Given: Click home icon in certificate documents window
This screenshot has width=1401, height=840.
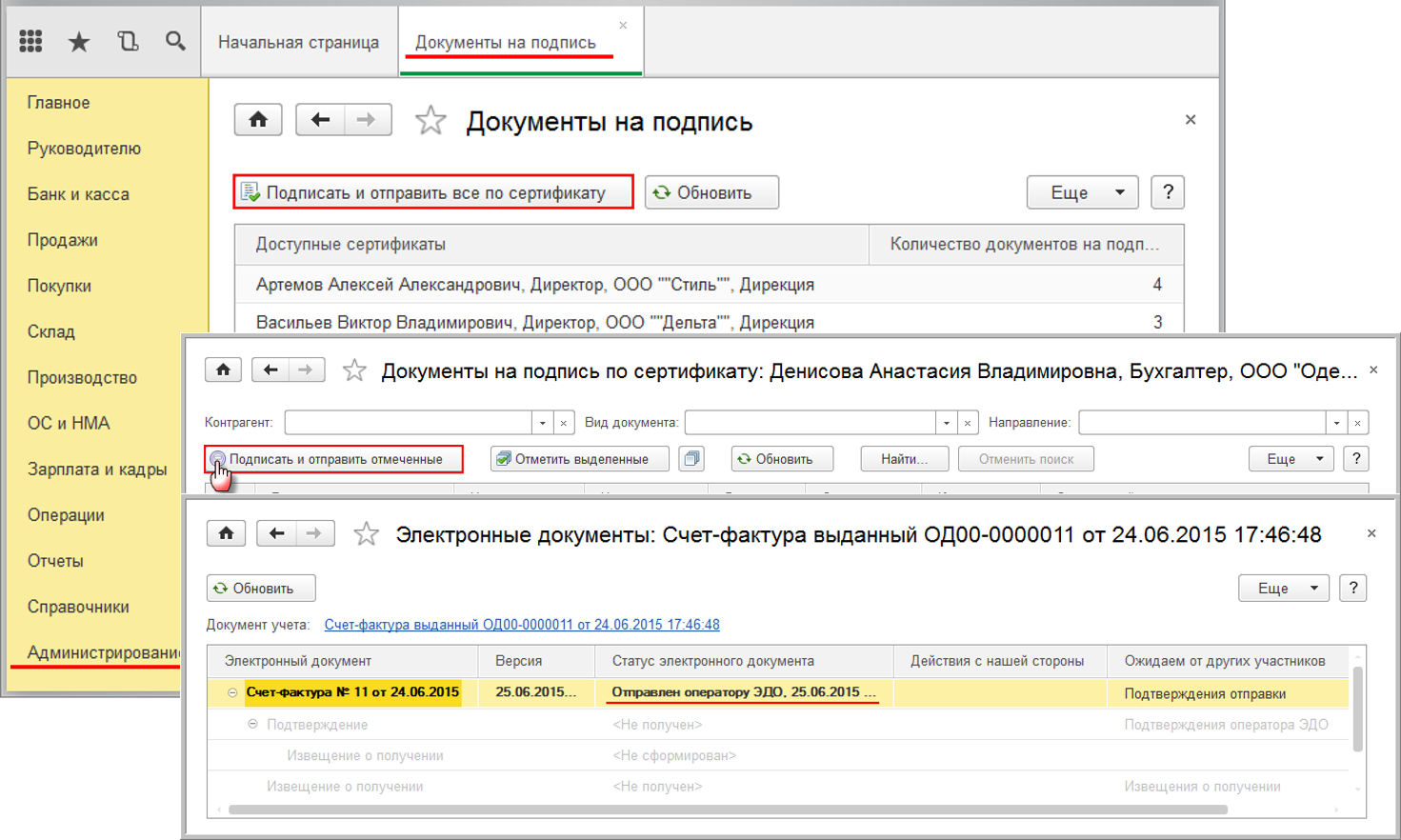Looking at the screenshot, I should (223, 370).
